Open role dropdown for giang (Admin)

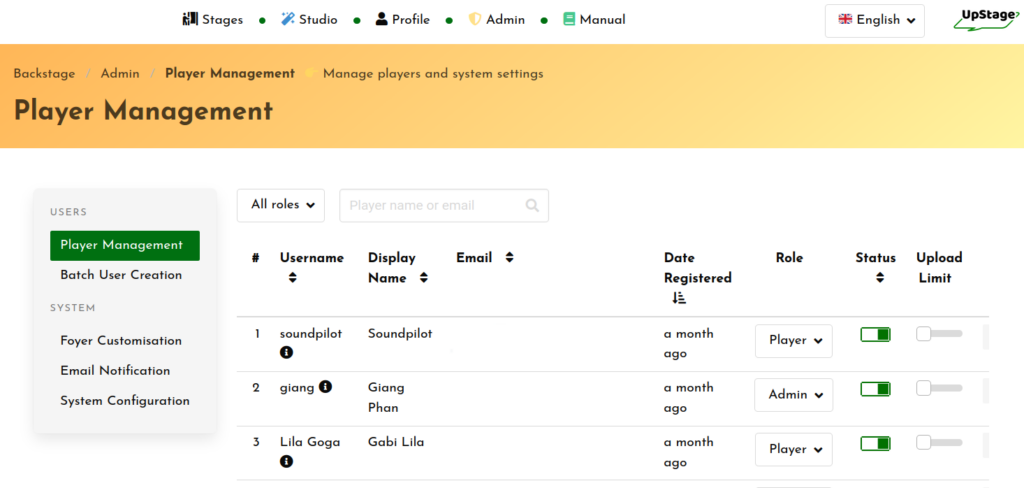pyautogui.click(x=793, y=395)
